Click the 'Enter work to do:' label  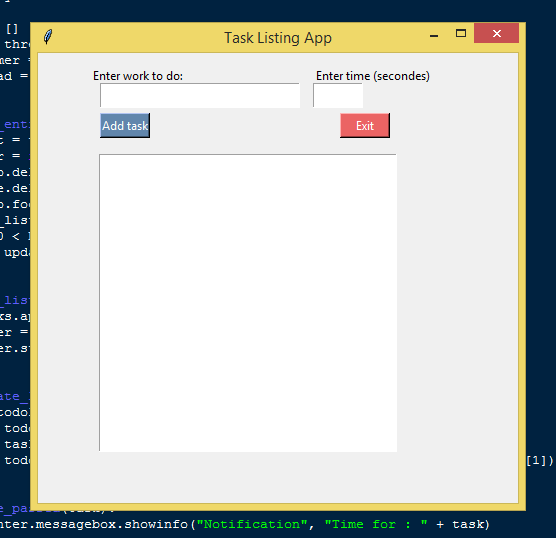click(x=138, y=76)
